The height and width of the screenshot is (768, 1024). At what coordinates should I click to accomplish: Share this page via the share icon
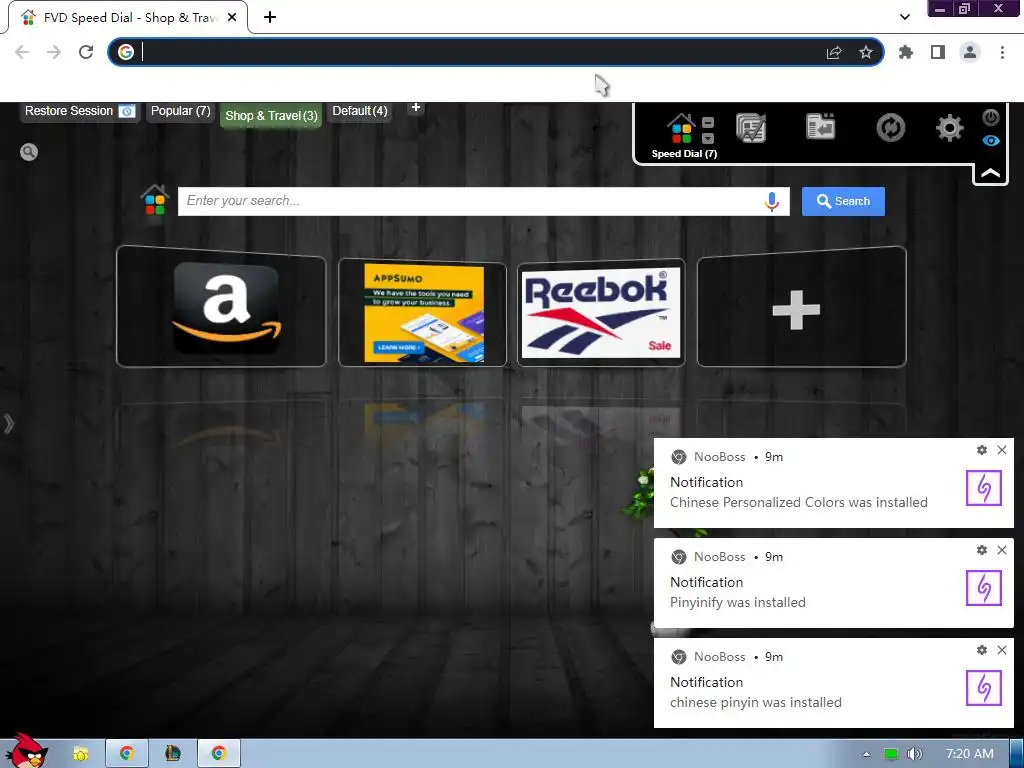[x=834, y=52]
